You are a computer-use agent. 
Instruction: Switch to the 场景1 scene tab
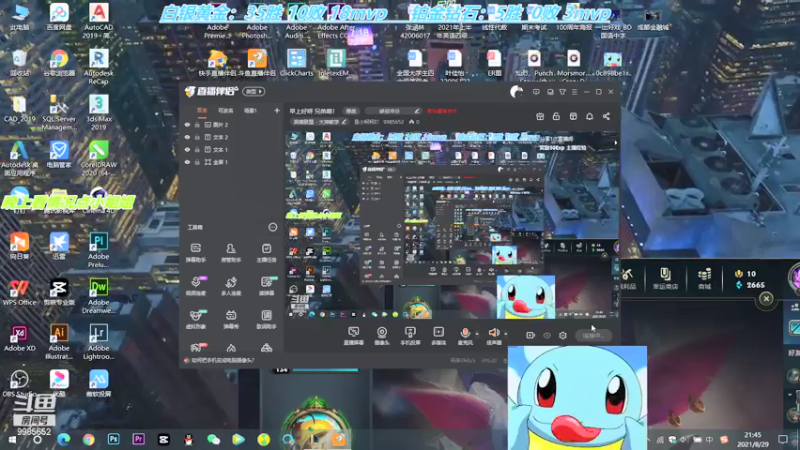coord(251,111)
